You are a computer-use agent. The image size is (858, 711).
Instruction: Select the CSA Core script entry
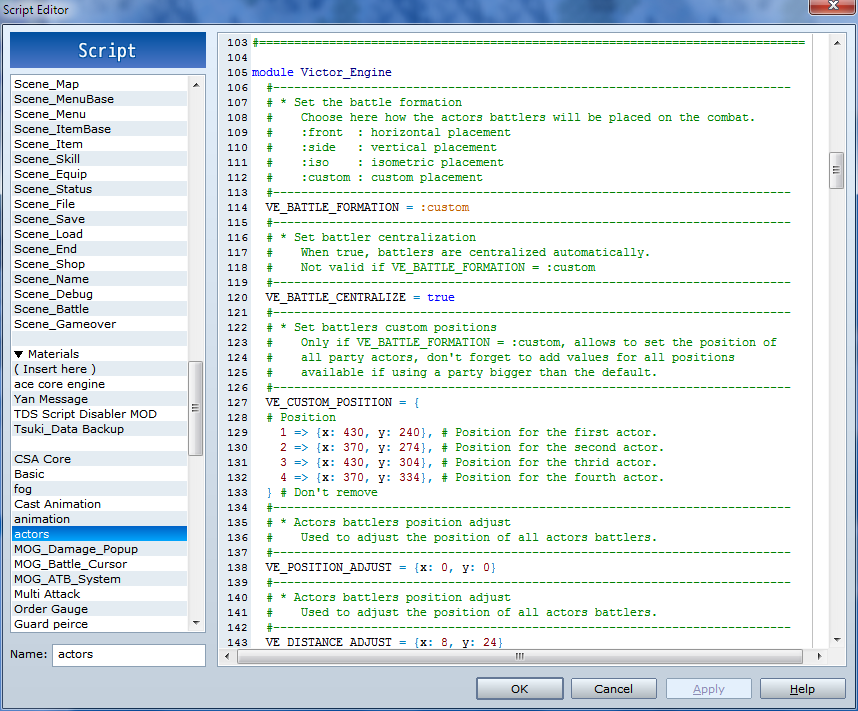point(42,459)
